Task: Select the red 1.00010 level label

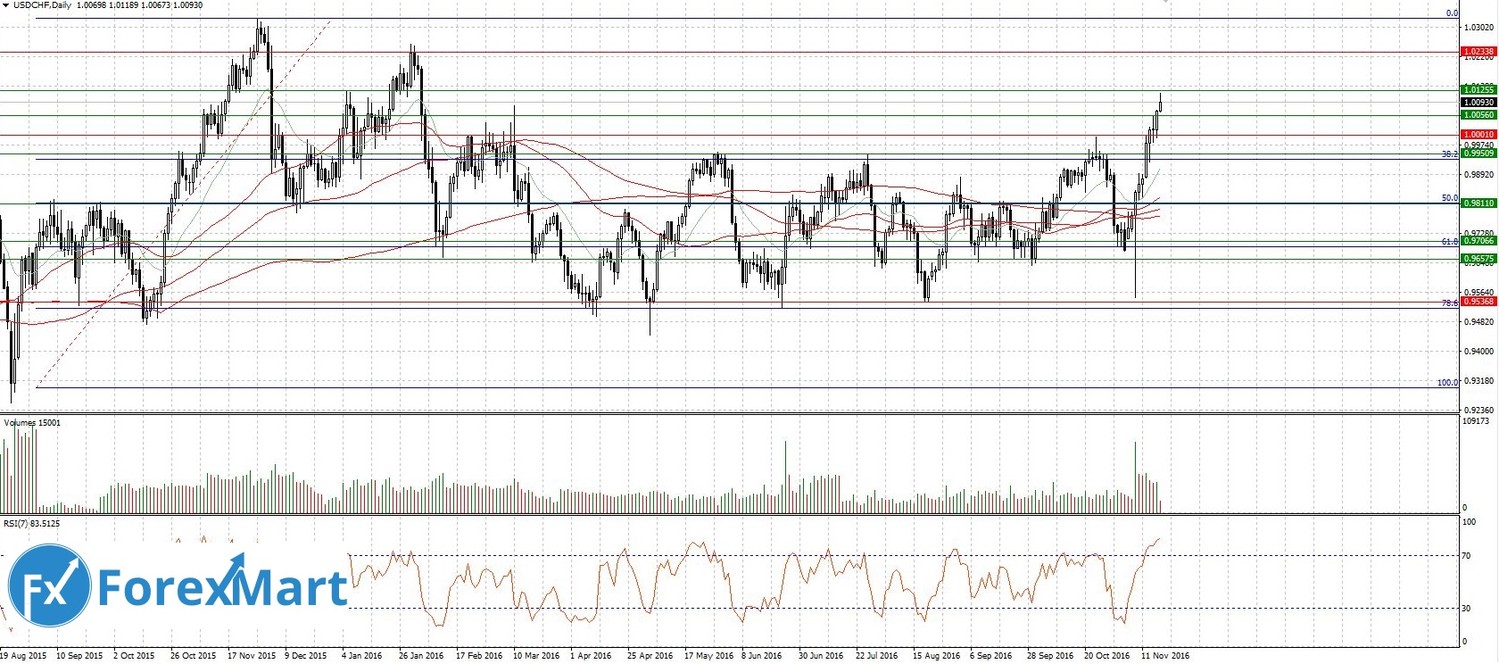Action: (1477, 134)
